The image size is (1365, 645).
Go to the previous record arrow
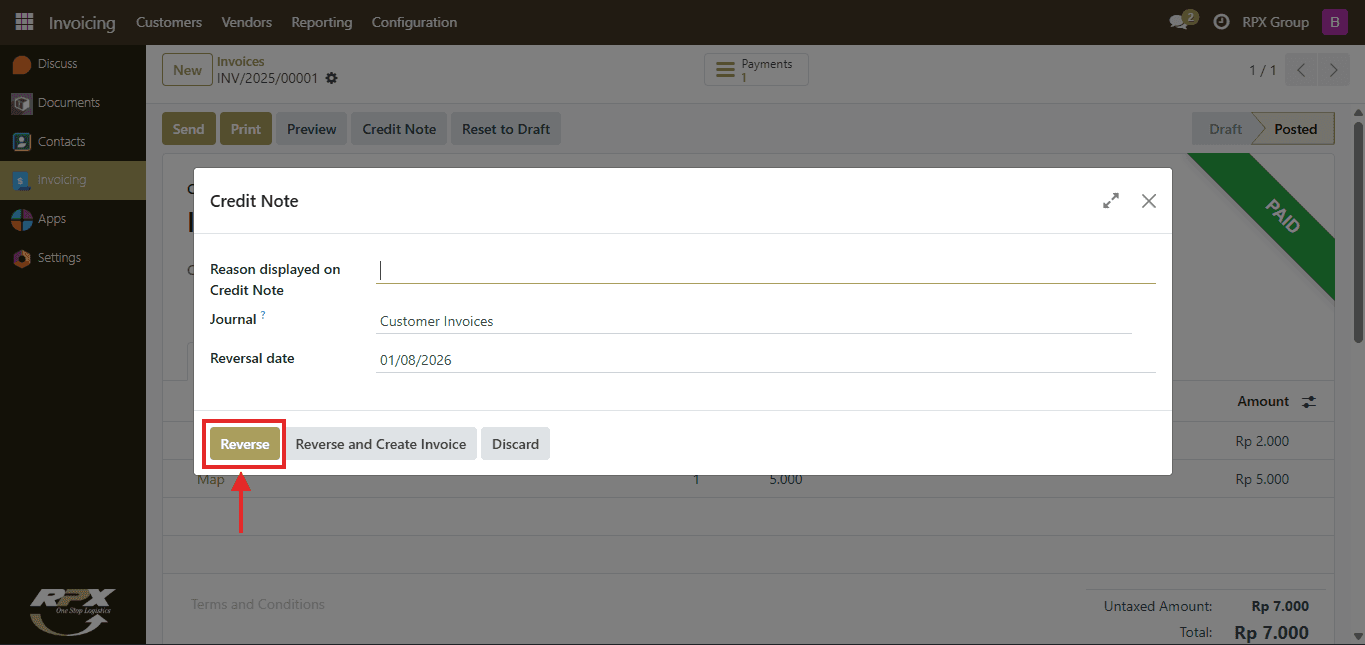click(x=1301, y=70)
